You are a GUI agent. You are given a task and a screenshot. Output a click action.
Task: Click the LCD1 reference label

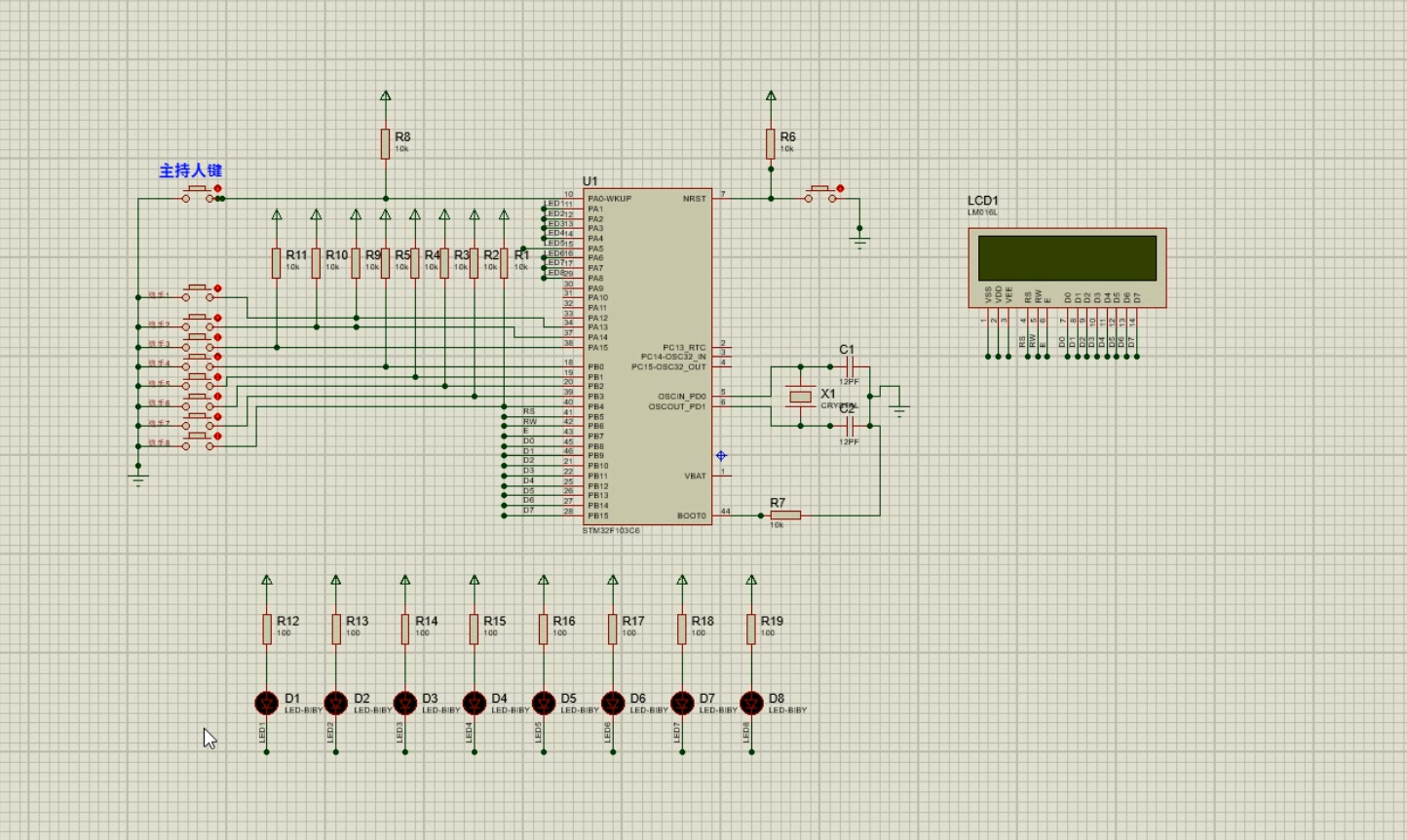point(983,201)
